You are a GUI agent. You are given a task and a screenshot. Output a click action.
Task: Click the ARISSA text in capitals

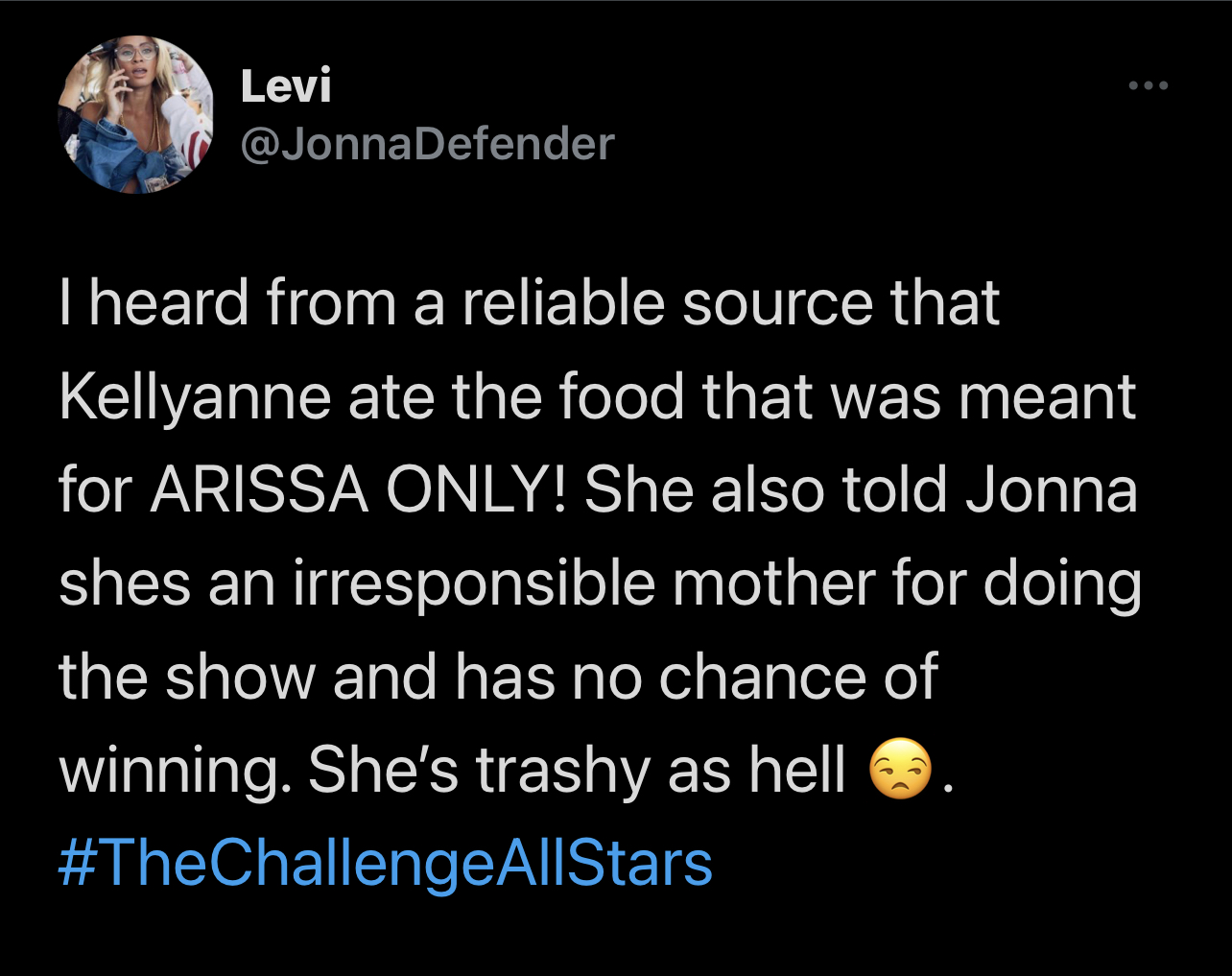coord(259,490)
